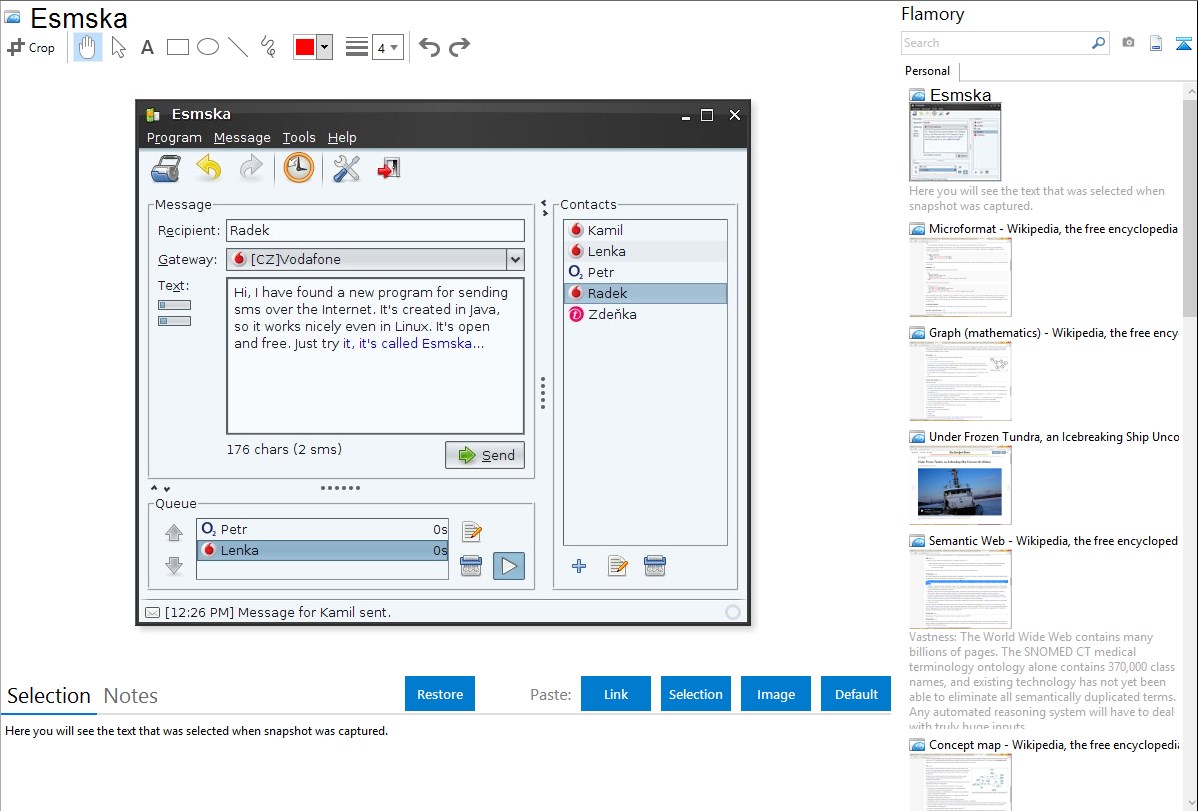The width and height of the screenshot is (1198, 811).
Task: Open the Help menu in Esmska
Action: tap(342, 138)
